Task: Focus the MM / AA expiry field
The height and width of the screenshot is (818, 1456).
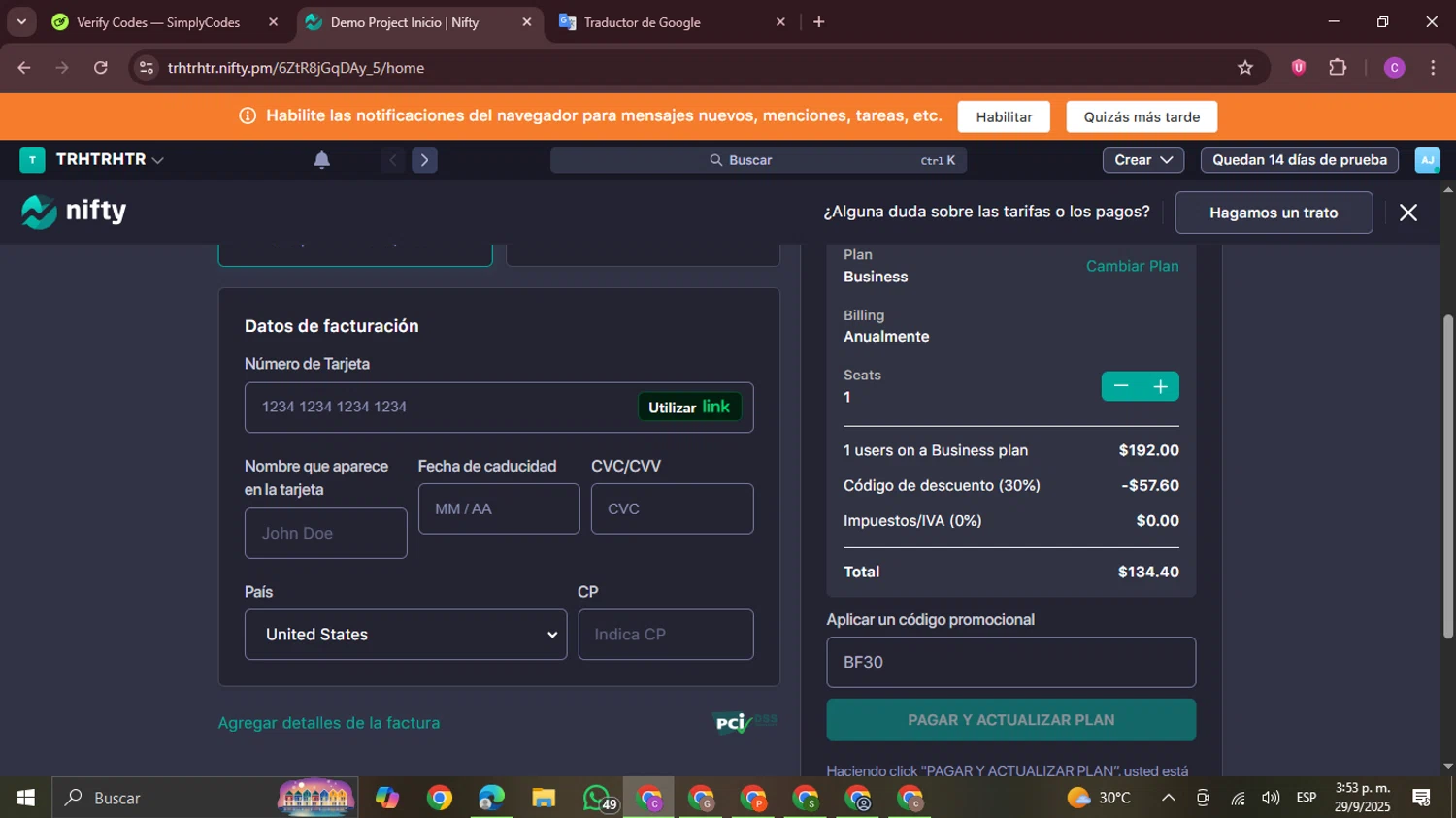Action: pos(498,508)
